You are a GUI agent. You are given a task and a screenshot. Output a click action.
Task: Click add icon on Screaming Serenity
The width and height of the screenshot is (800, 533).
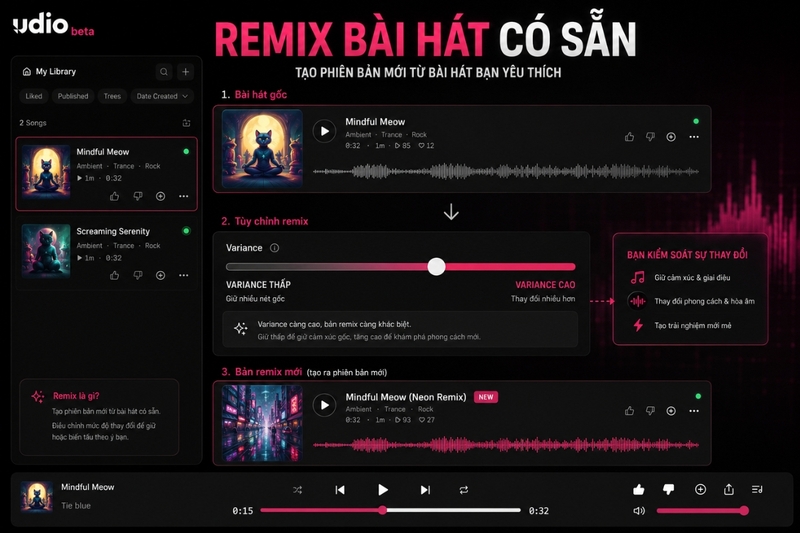(x=160, y=275)
